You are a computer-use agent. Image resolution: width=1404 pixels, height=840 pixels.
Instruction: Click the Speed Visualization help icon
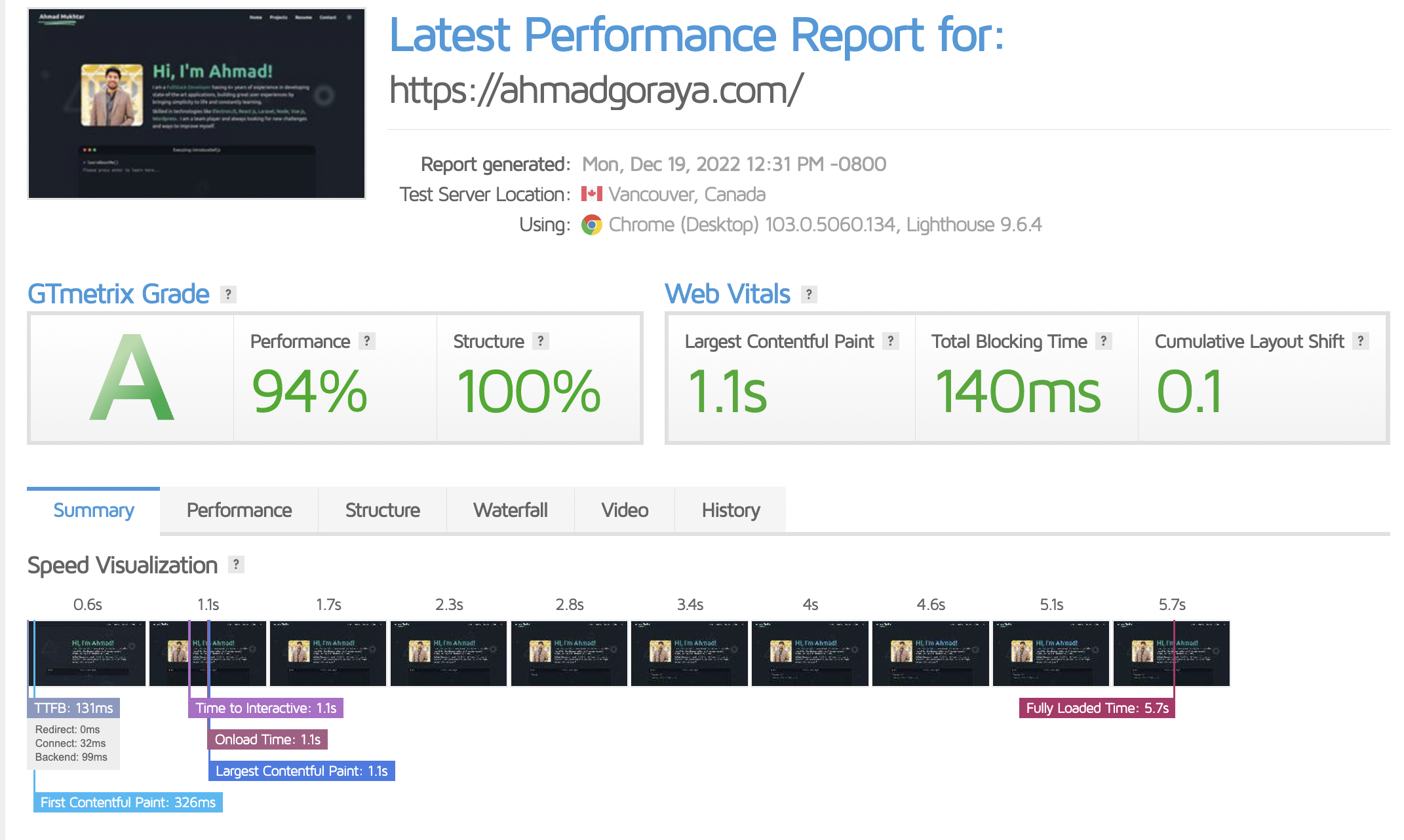tap(236, 564)
